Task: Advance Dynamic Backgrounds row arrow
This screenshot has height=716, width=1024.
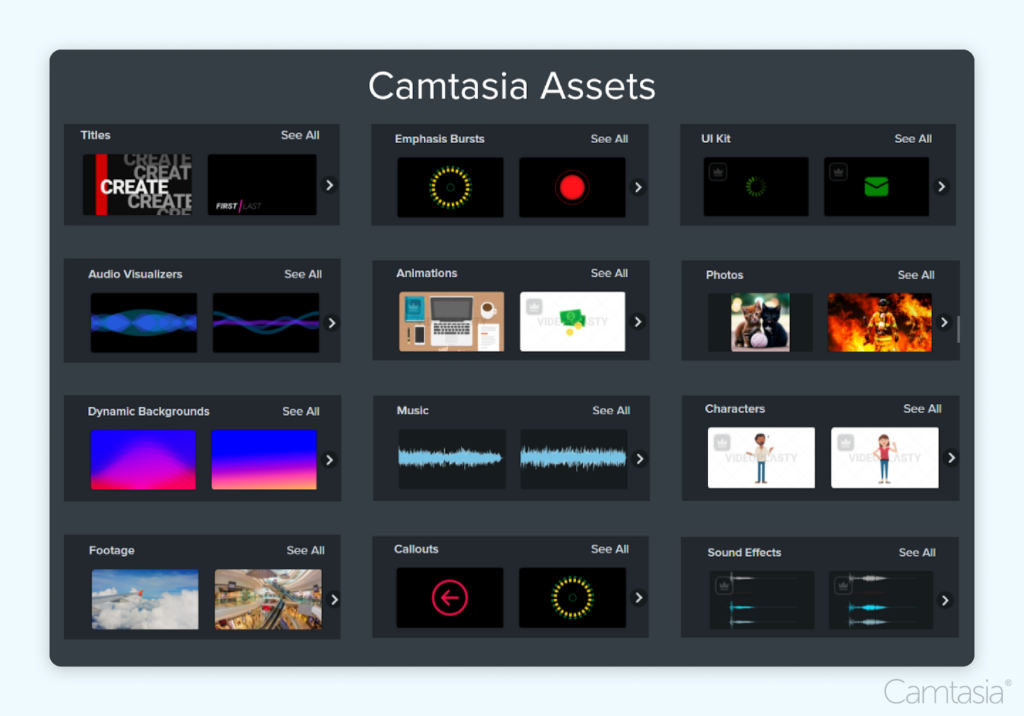Action: coord(330,460)
